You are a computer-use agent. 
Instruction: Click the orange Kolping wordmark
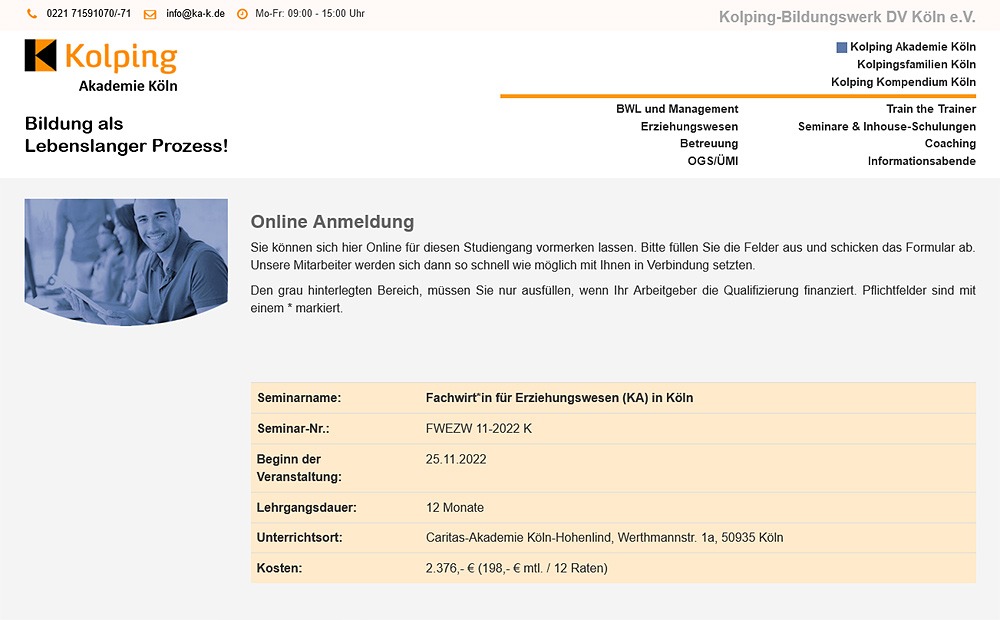[x=121, y=57]
